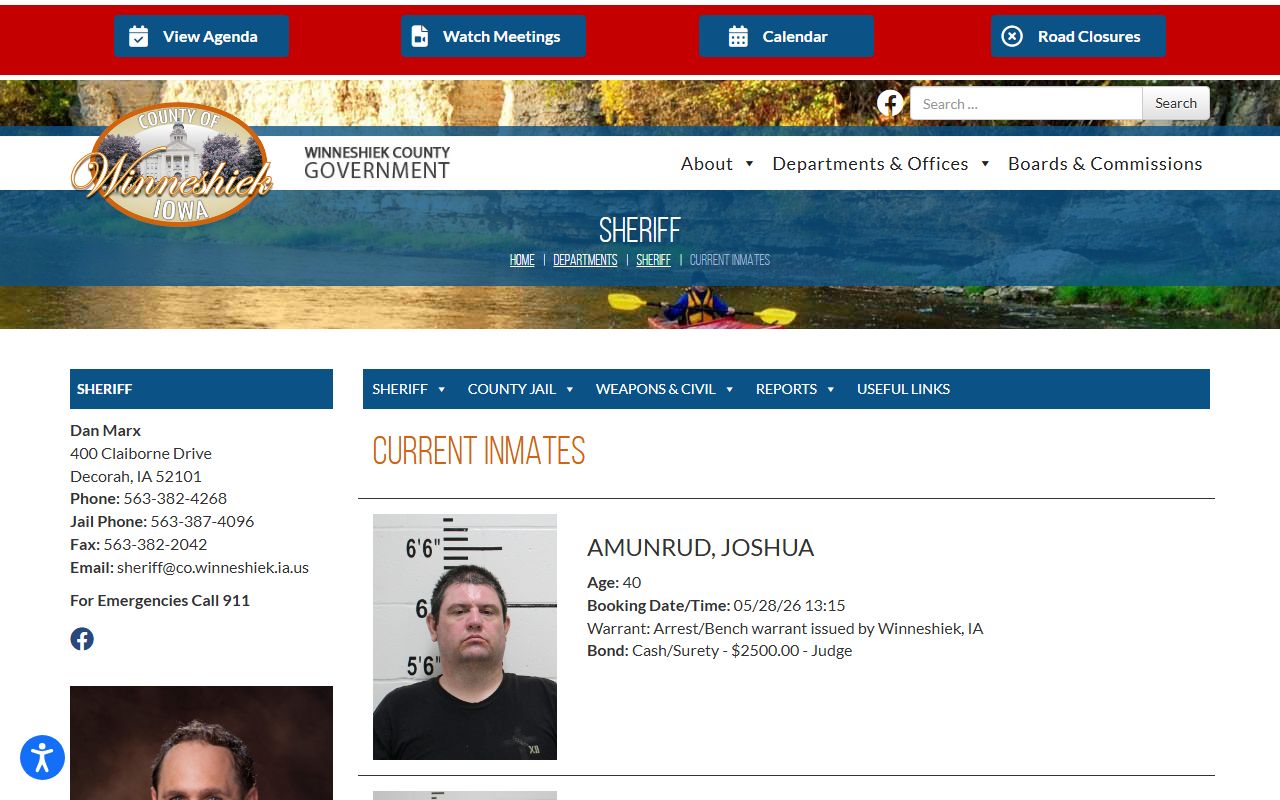Click the Sheriff portrait photo in sidebar
The image size is (1280, 800).
click(x=201, y=743)
